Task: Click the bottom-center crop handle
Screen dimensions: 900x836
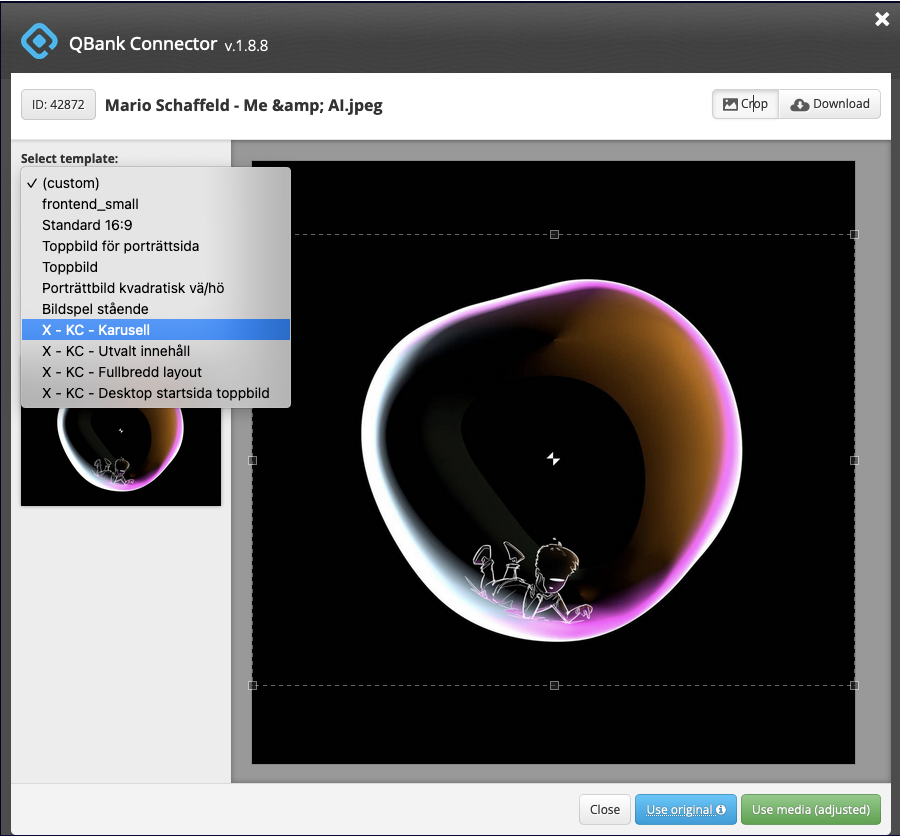Action: coord(554,685)
